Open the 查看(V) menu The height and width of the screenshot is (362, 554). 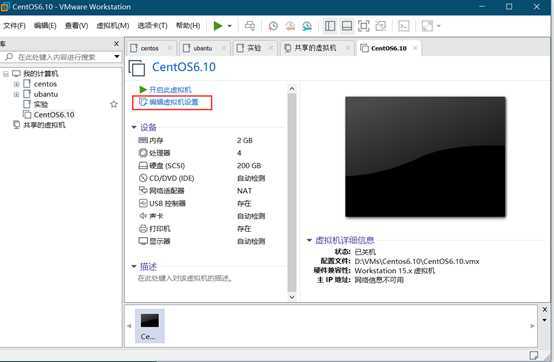[x=76, y=26]
